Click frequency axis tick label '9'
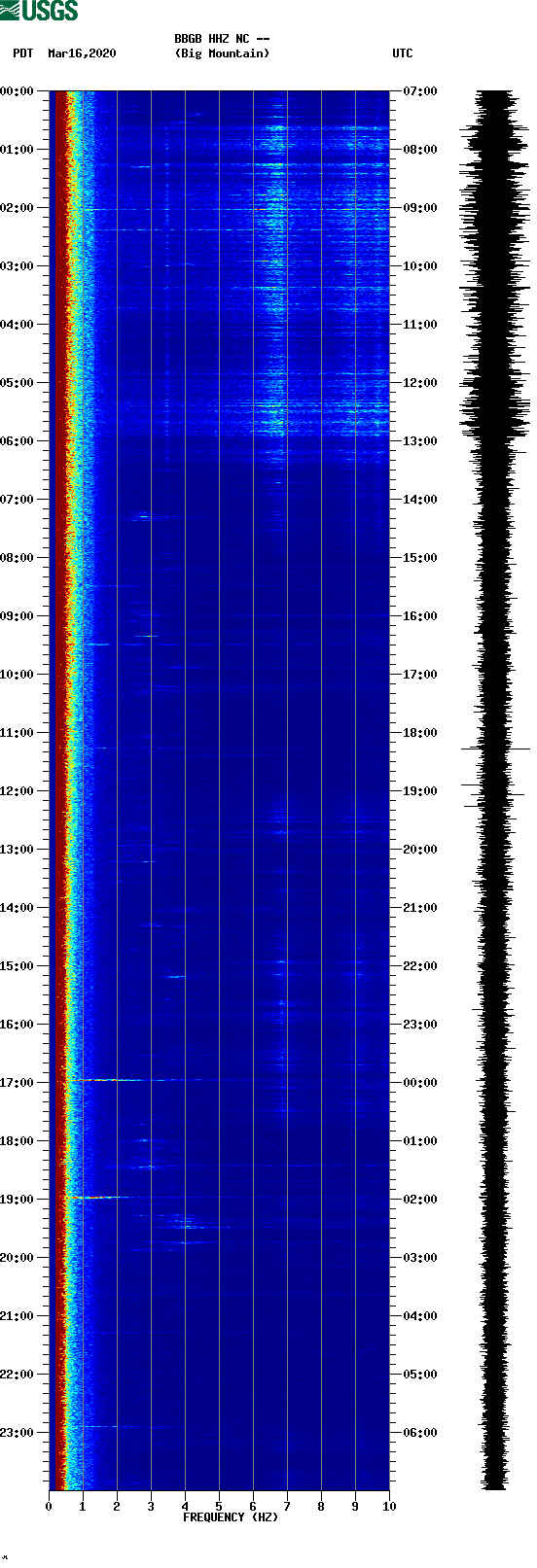 point(355,1507)
